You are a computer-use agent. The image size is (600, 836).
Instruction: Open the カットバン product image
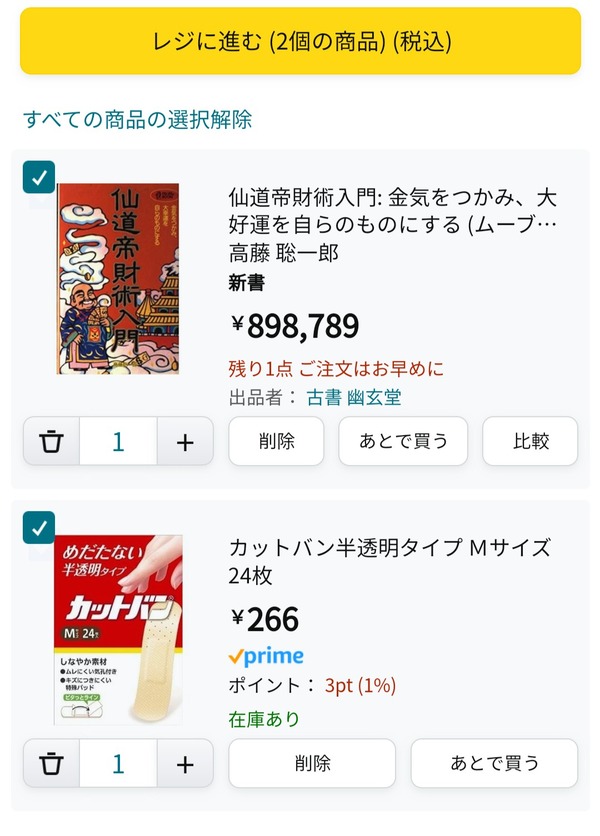pos(118,630)
